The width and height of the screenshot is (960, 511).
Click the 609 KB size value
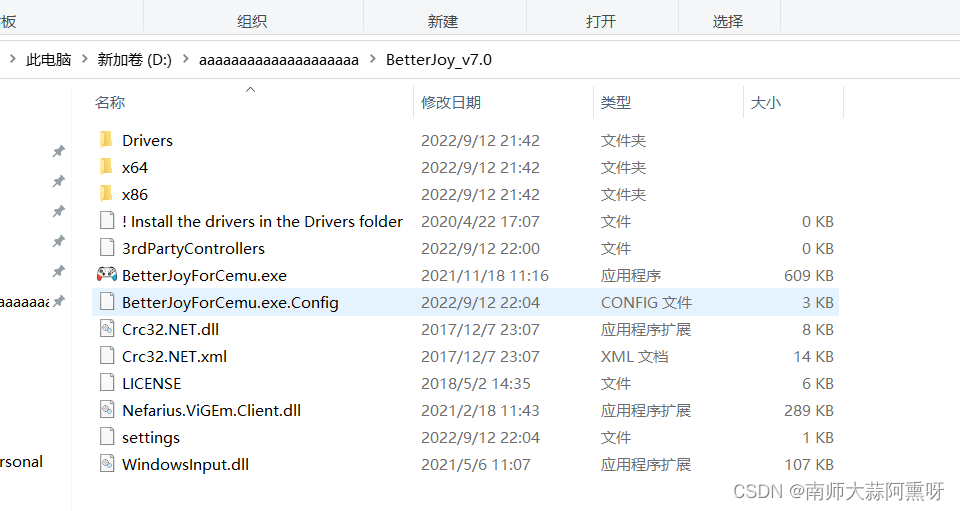(809, 275)
